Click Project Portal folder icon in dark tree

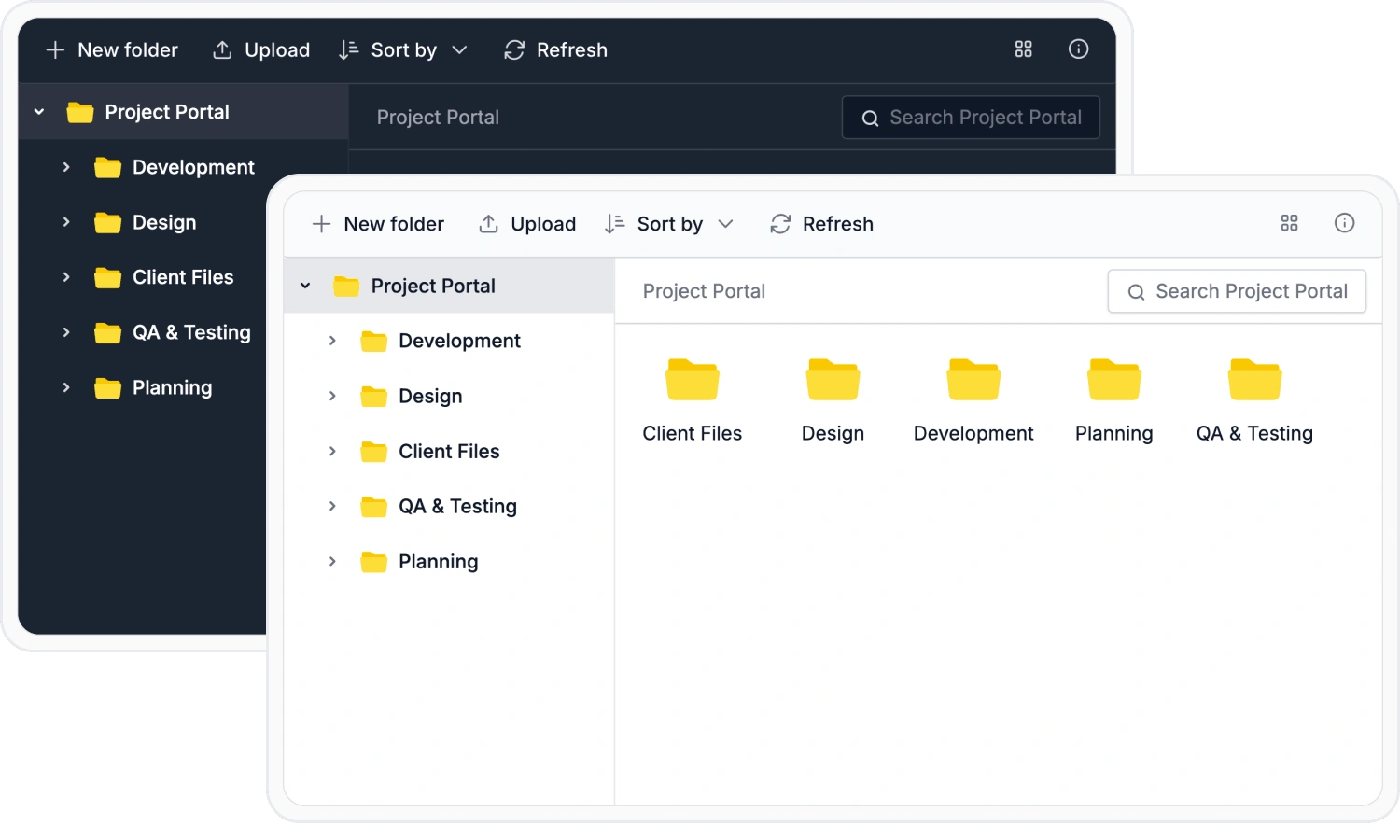coord(80,112)
